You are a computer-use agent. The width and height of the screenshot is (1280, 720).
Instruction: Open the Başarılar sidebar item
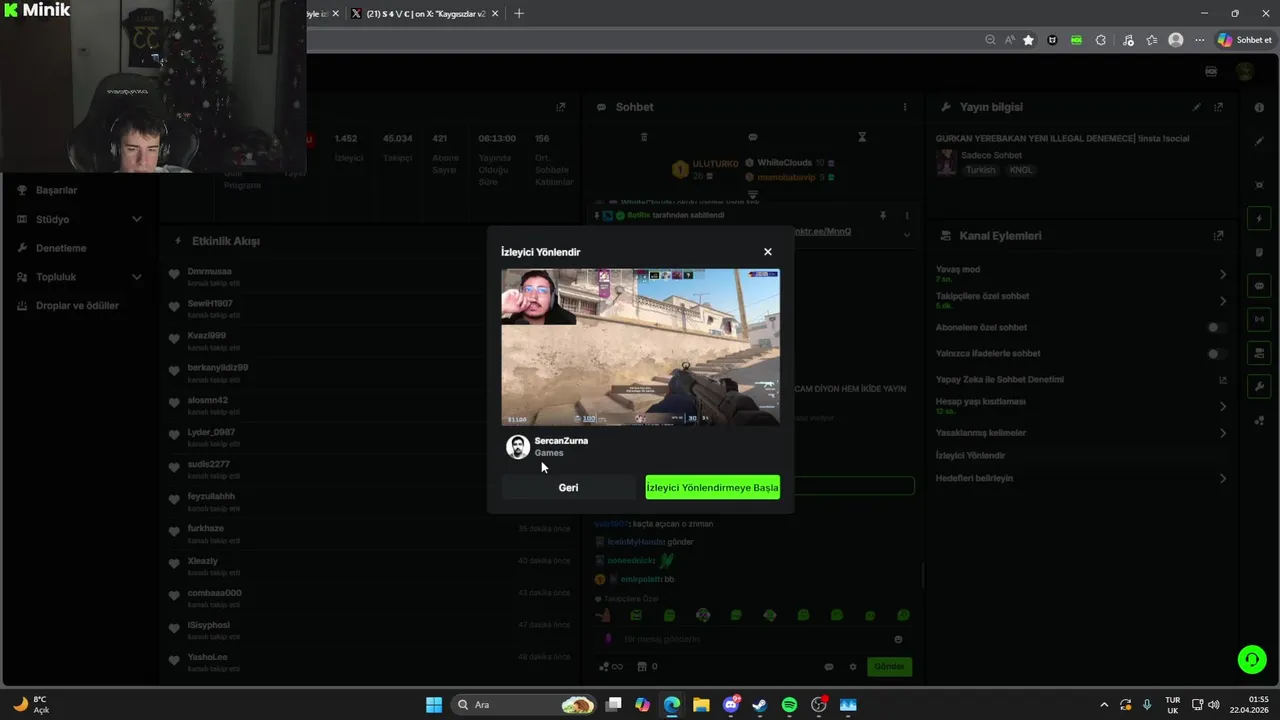tap(56, 190)
